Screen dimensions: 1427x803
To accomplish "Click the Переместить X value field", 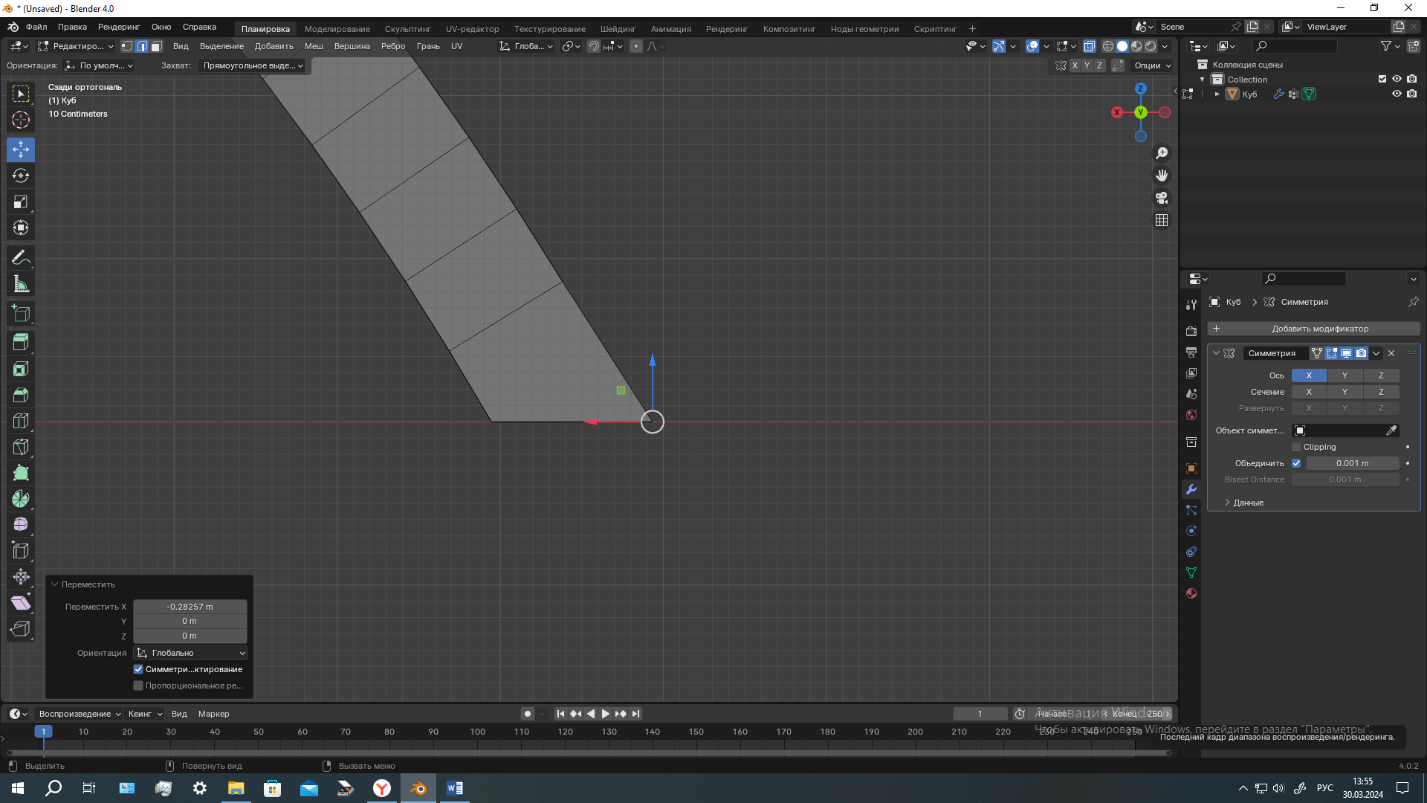I will click(190, 607).
